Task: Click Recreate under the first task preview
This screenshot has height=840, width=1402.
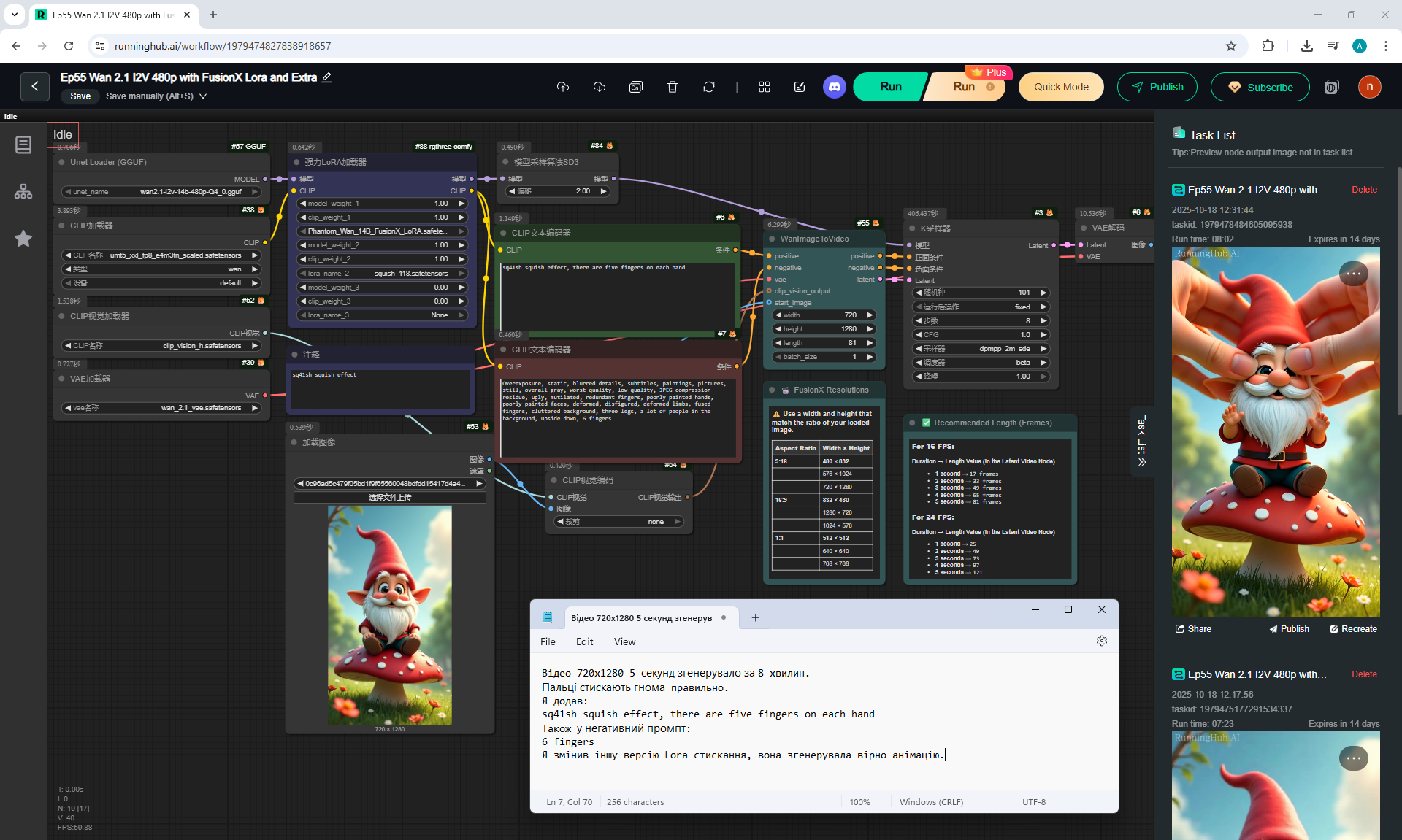Action: [x=1353, y=628]
